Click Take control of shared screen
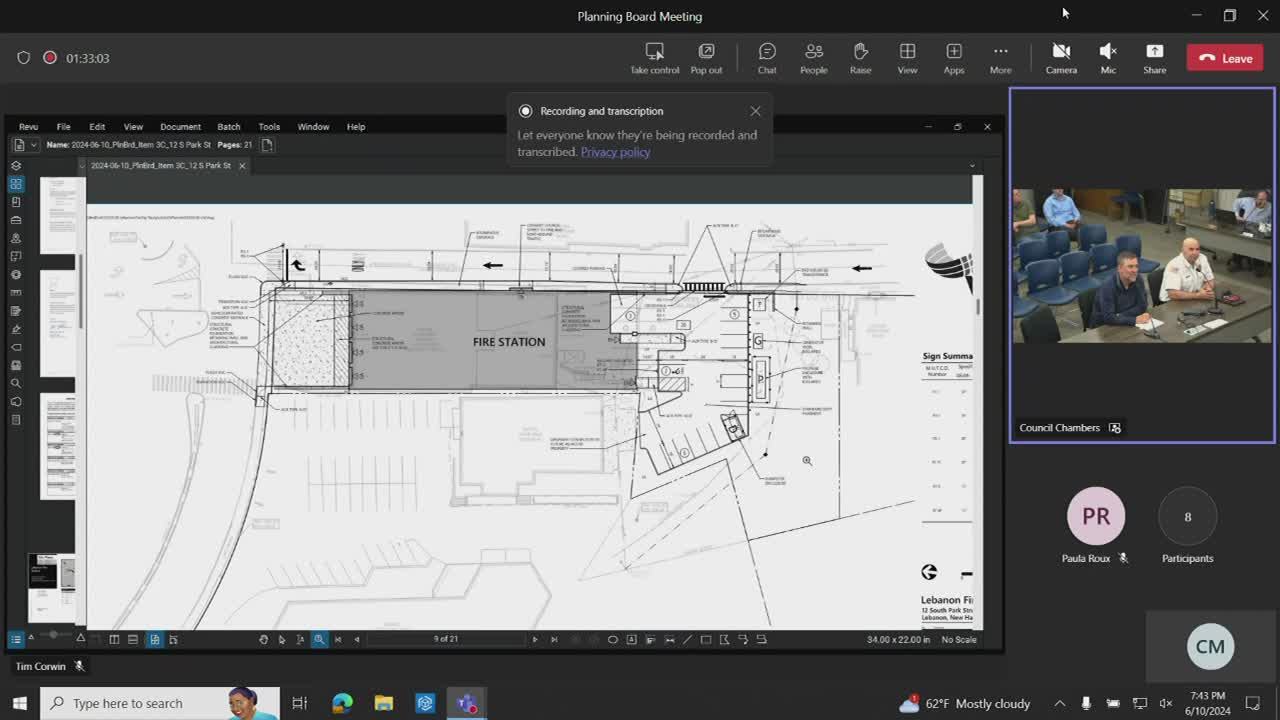This screenshot has width=1280, height=720. pyautogui.click(x=654, y=58)
